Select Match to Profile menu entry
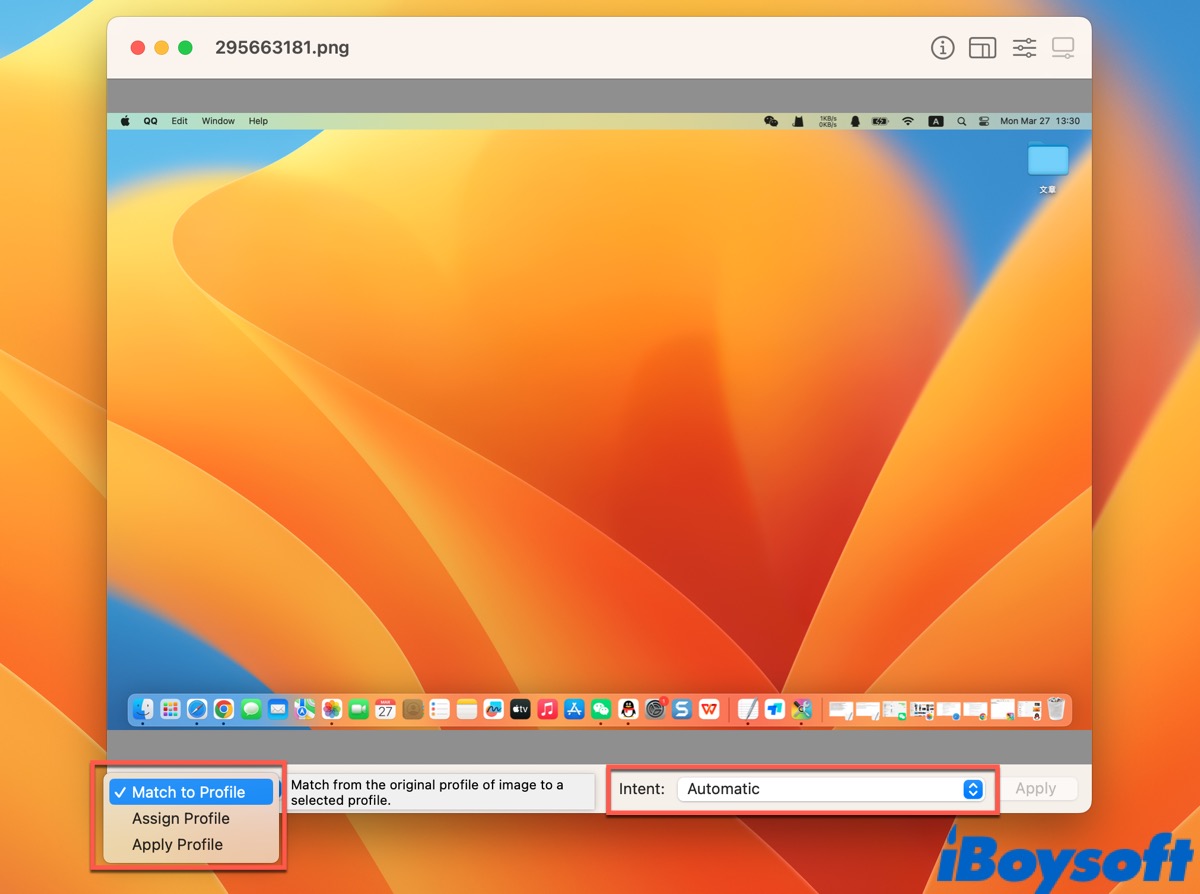 tap(190, 792)
